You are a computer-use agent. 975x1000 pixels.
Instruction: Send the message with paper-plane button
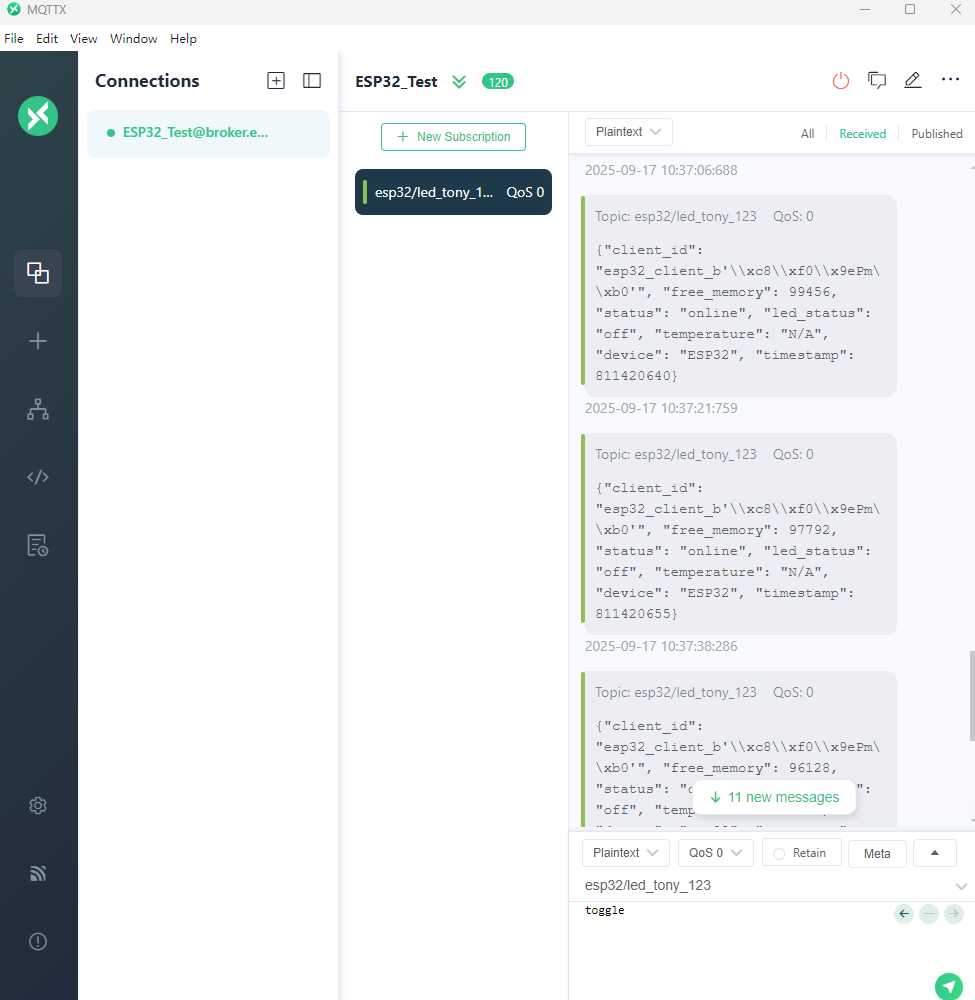click(949, 986)
